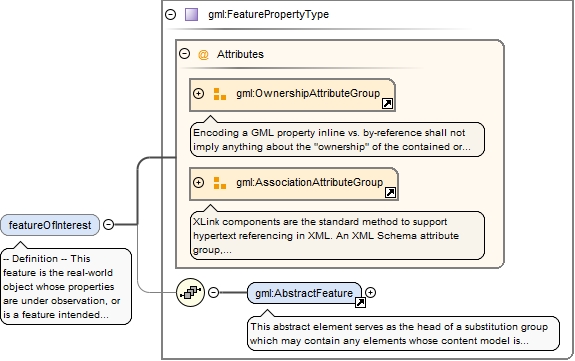Click the featureOfInterest Definition annotation box
The image size is (575, 361).
(x=66, y=287)
